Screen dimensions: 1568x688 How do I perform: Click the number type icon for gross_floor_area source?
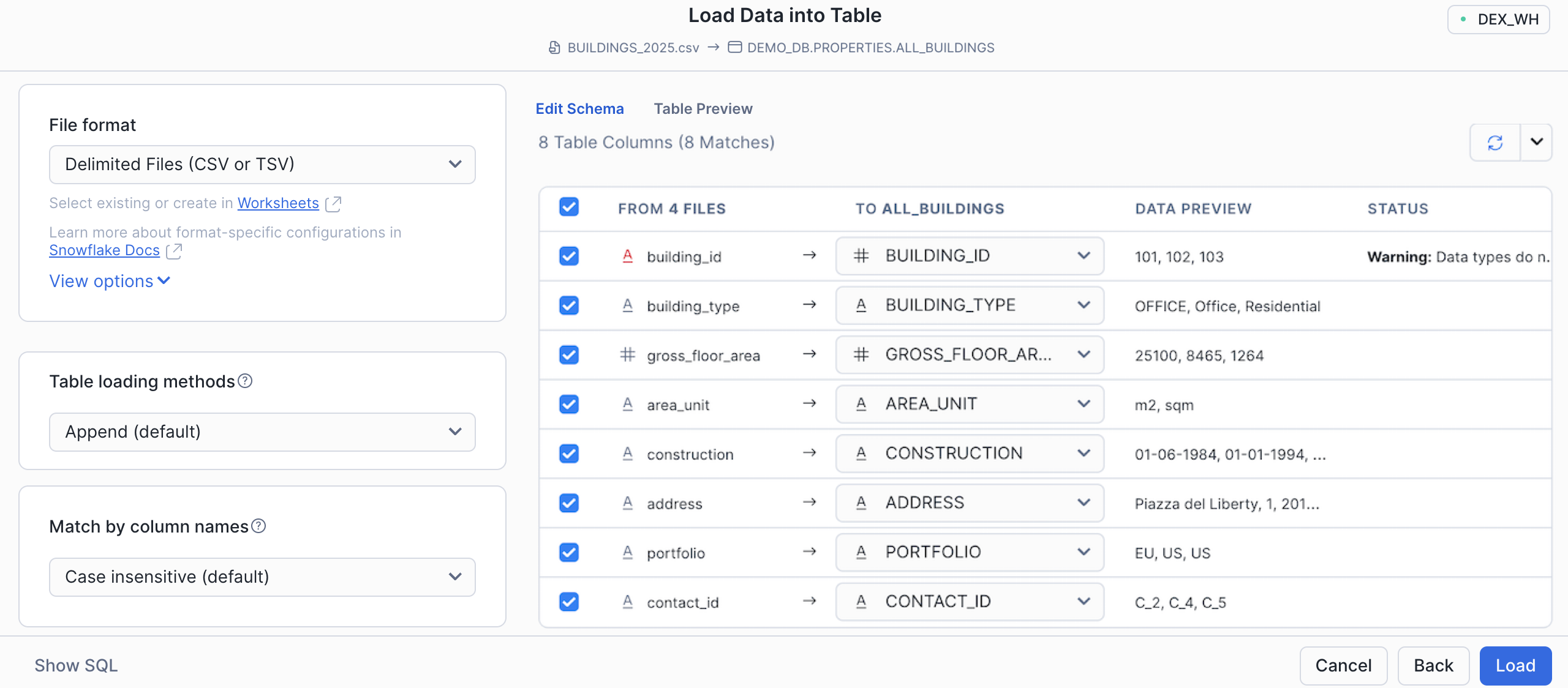[627, 354]
